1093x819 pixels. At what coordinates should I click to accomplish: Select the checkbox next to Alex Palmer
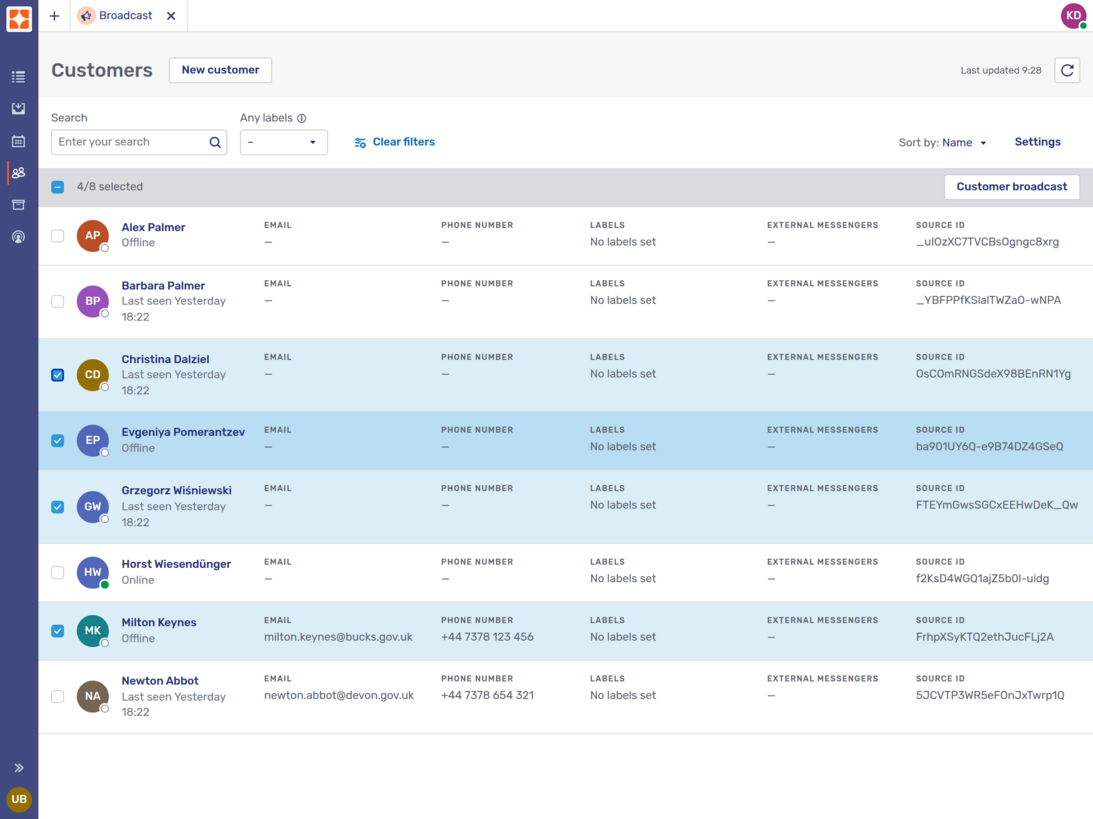click(57, 236)
